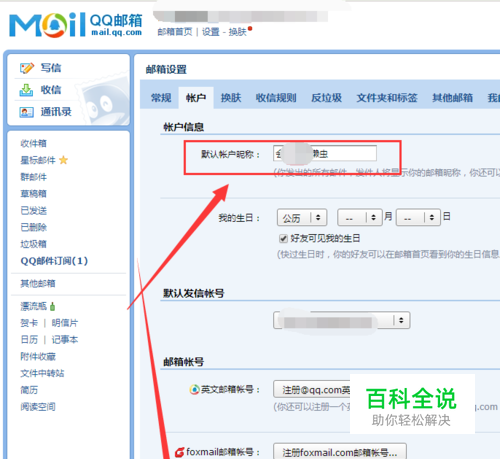500x459 pixels.
Task: Open the birthday day dropdown
Action: pos(418,218)
